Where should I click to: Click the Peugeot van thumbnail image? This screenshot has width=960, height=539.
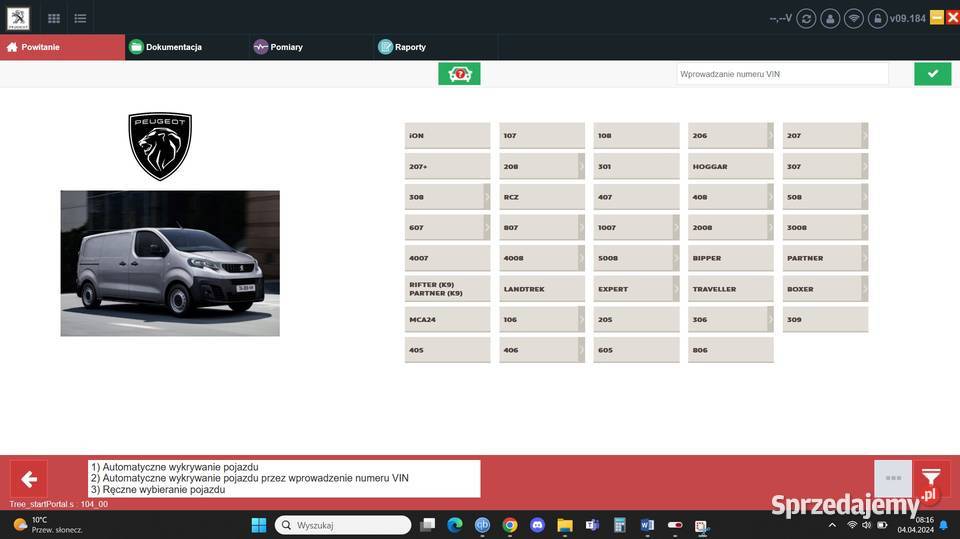click(170, 263)
